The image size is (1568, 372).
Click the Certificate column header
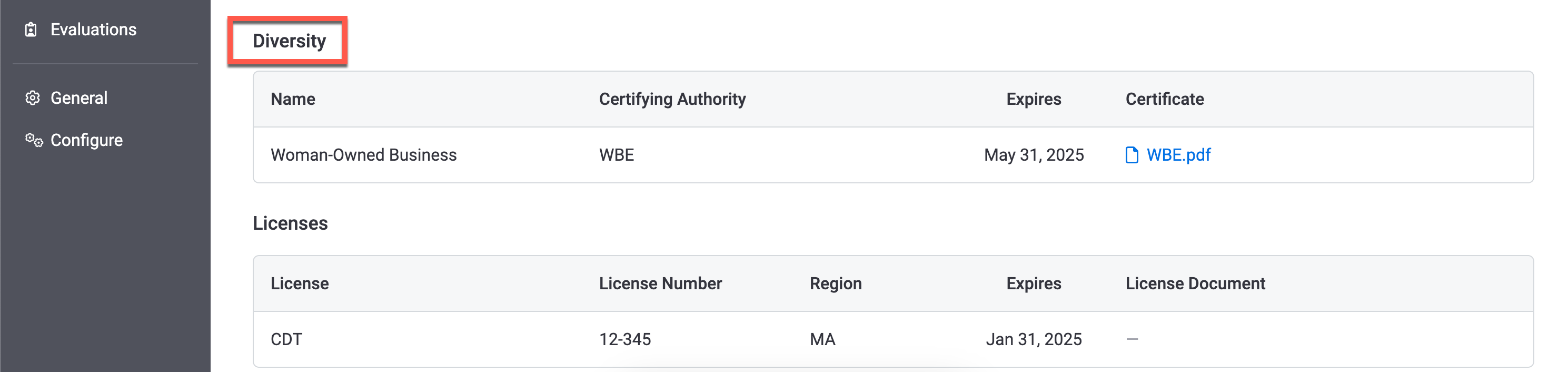[x=1164, y=99]
